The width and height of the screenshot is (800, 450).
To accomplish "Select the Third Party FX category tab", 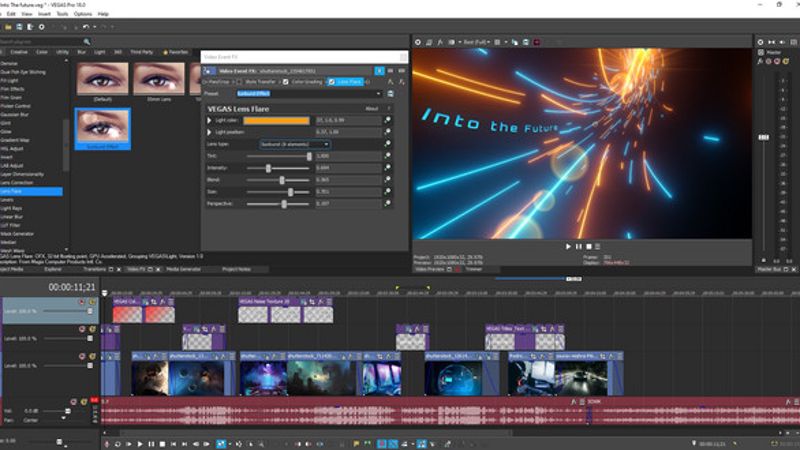I will click(141, 52).
